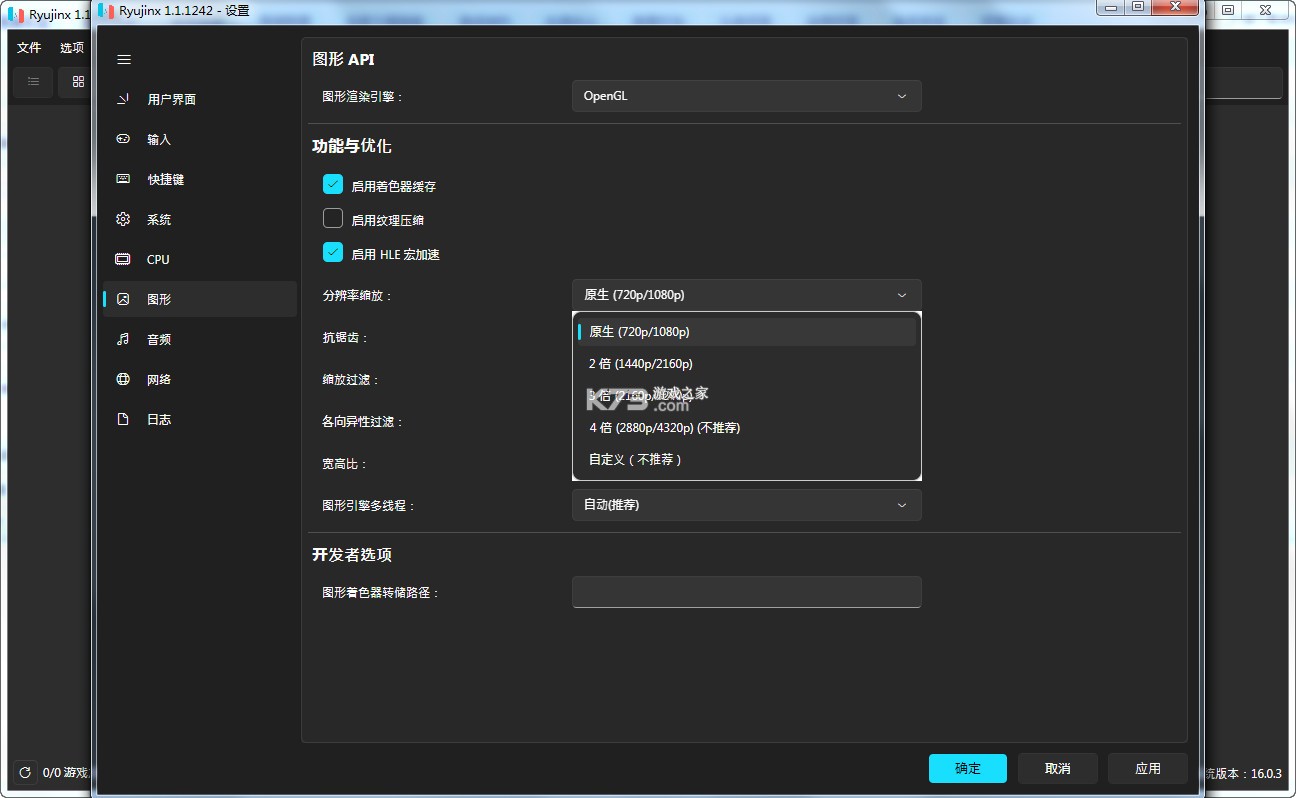1296x798 pixels.
Task: Select 自定义 (不推荐) option
Action: (747, 459)
